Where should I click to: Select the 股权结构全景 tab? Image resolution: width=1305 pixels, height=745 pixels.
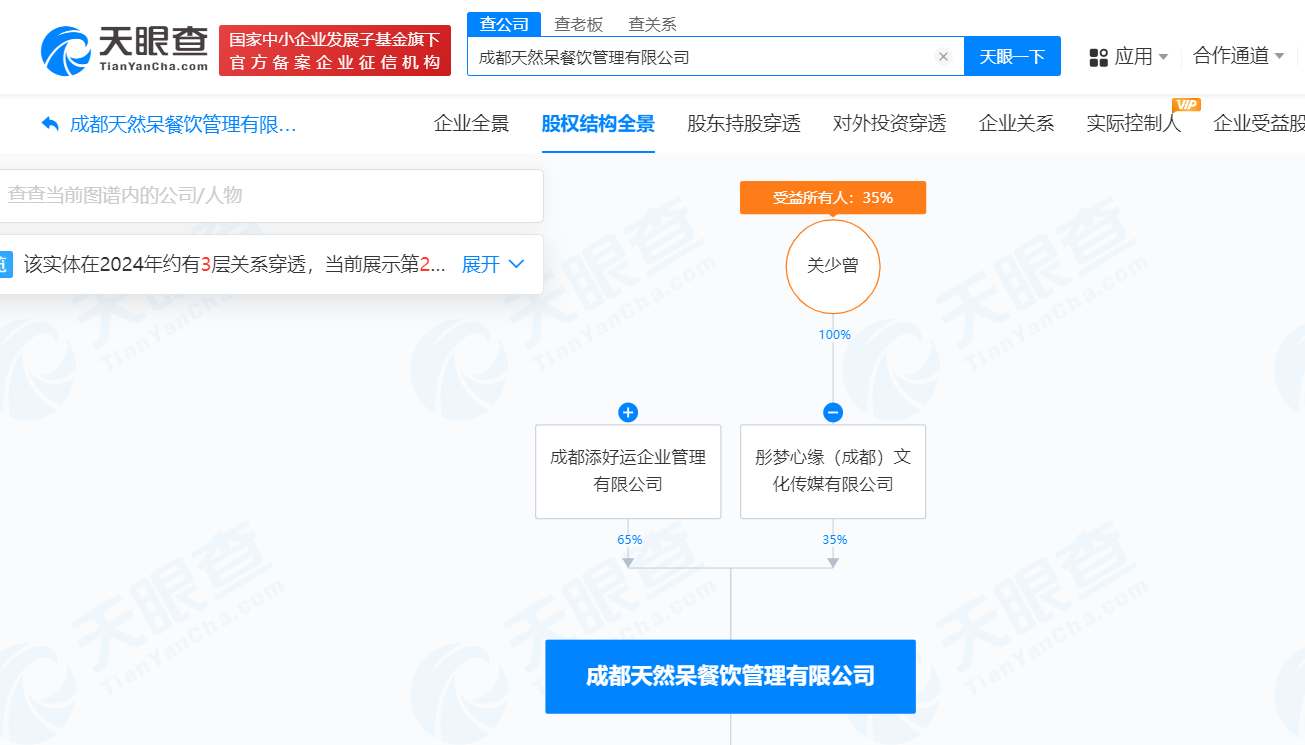click(598, 124)
